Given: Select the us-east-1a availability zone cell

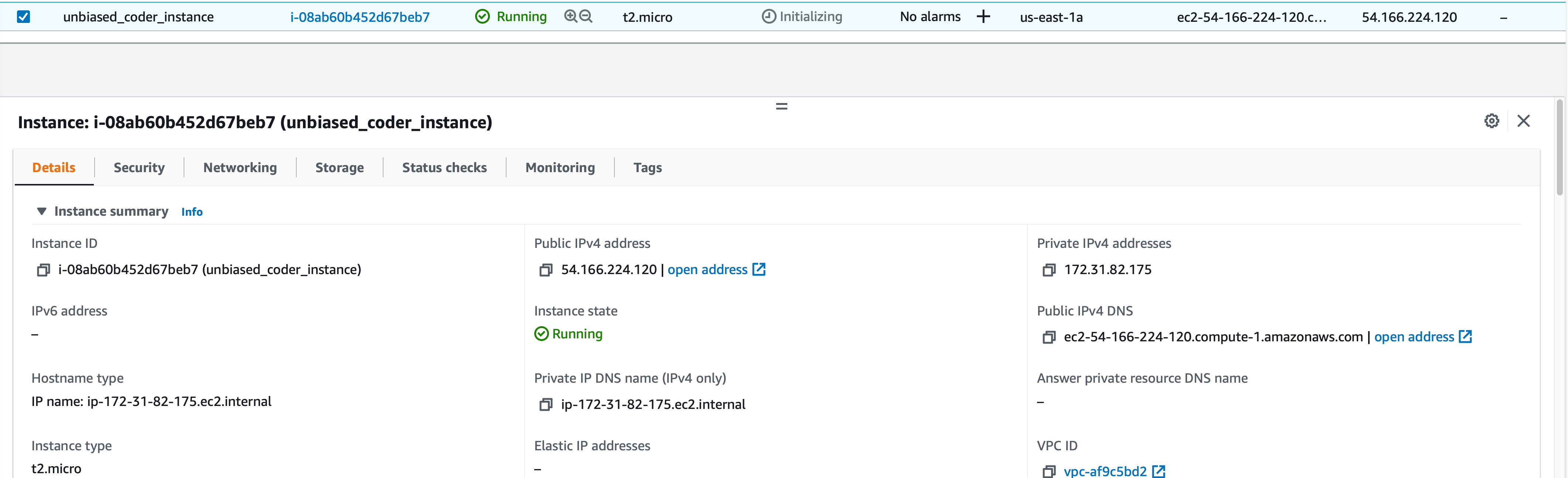Looking at the screenshot, I should coord(1051,17).
